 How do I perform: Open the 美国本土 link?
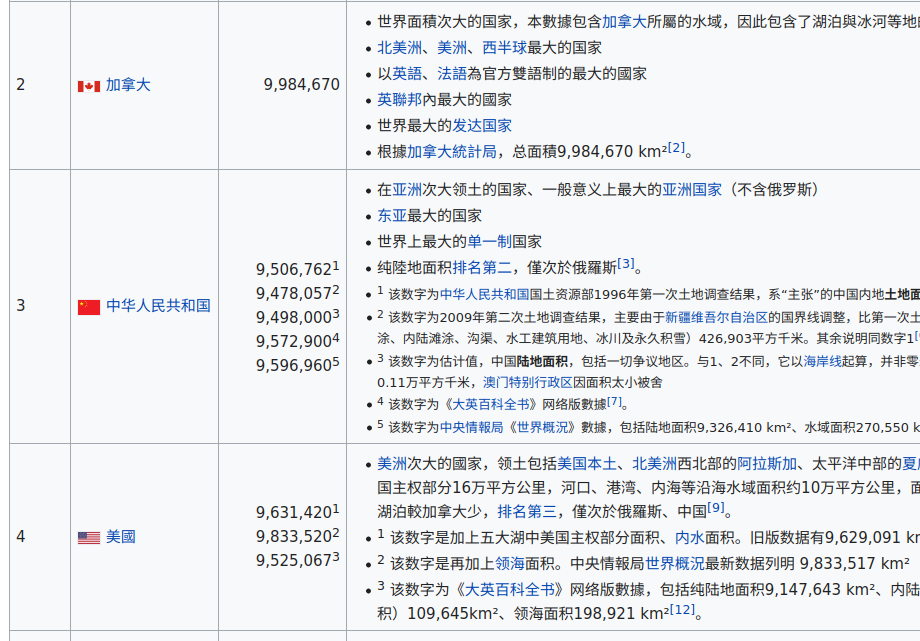[587, 464]
